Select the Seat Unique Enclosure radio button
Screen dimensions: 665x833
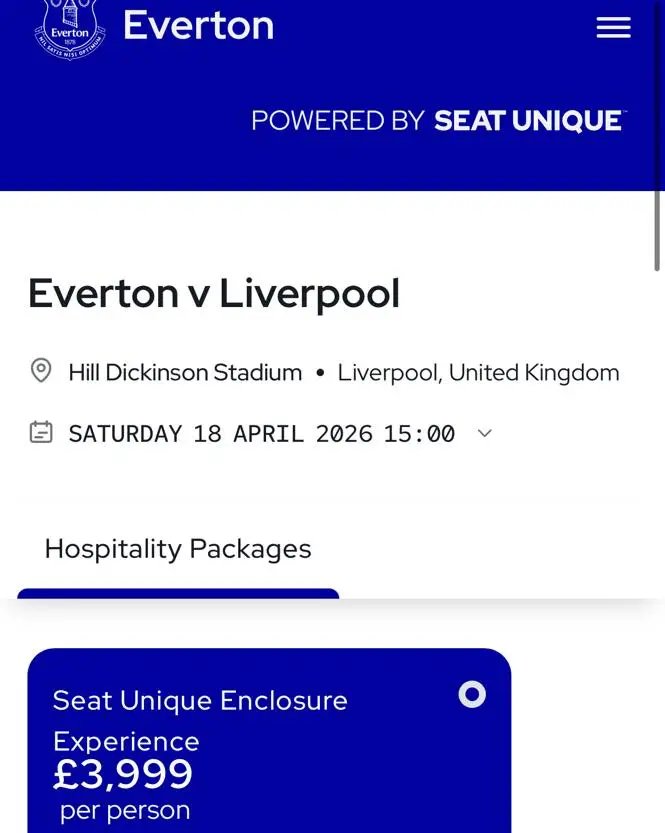(x=472, y=694)
